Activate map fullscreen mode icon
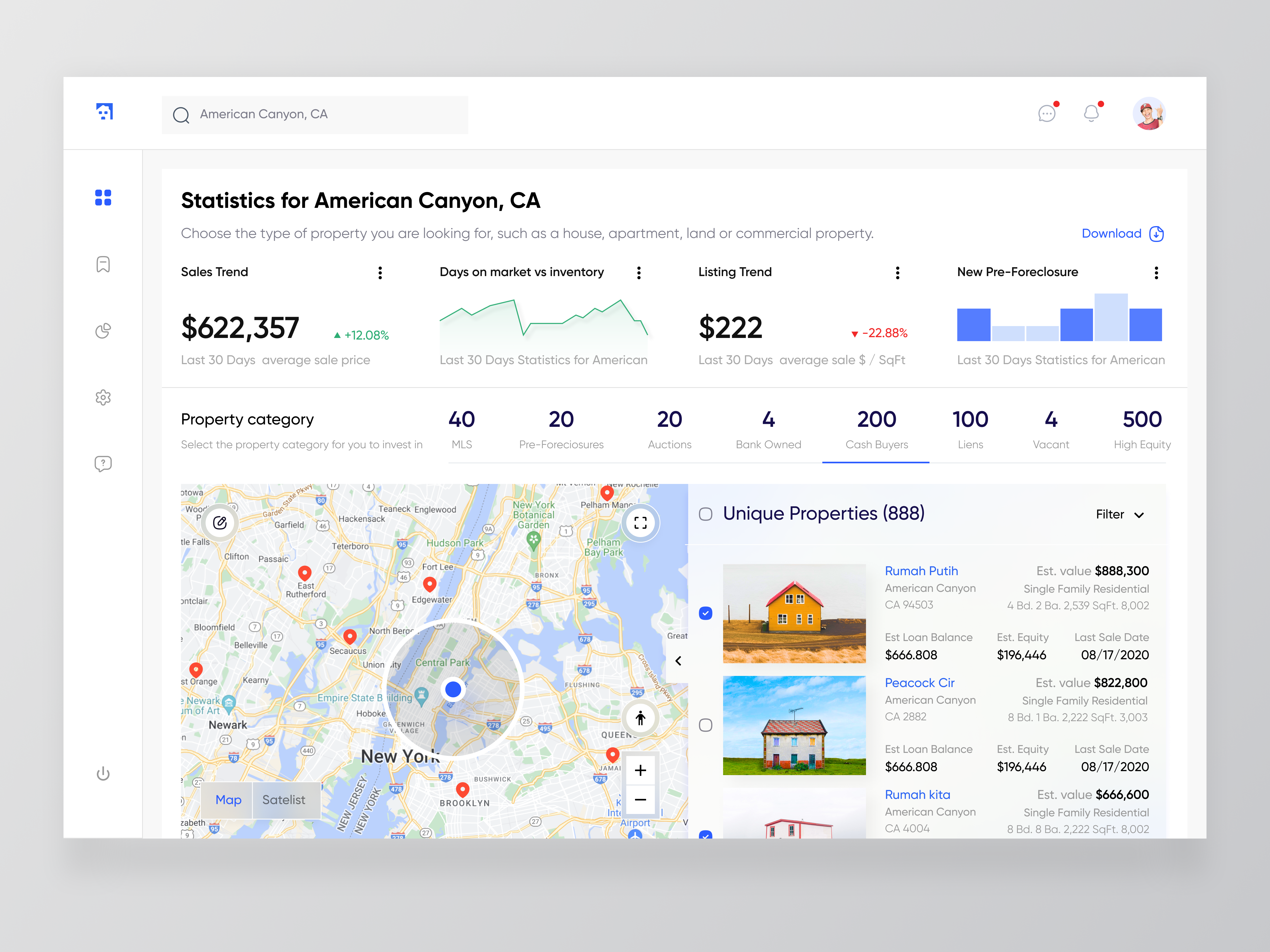This screenshot has width=1270, height=952. point(640,523)
